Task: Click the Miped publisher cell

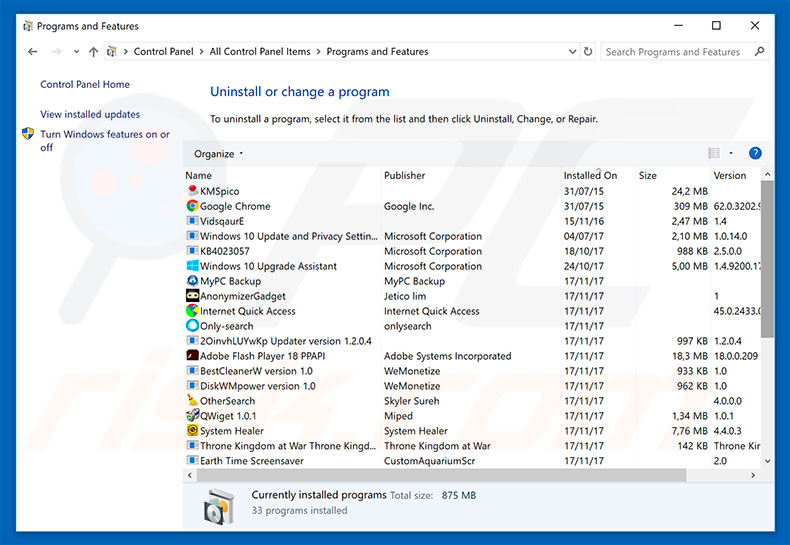Action: [x=398, y=416]
